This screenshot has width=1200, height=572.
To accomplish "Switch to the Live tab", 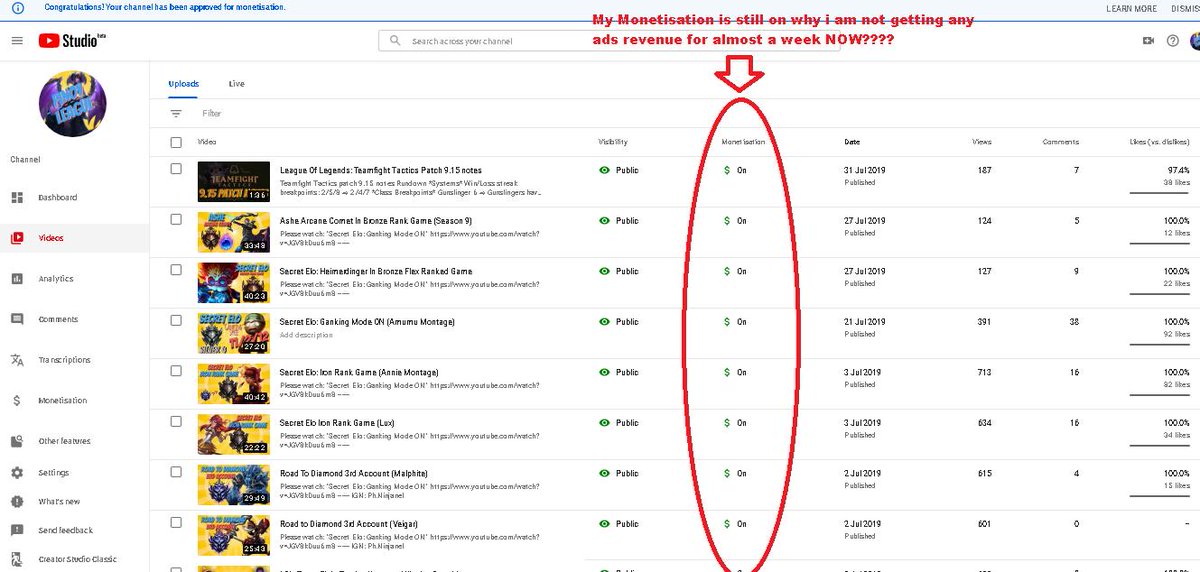I will pyautogui.click(x=236, y=84).
